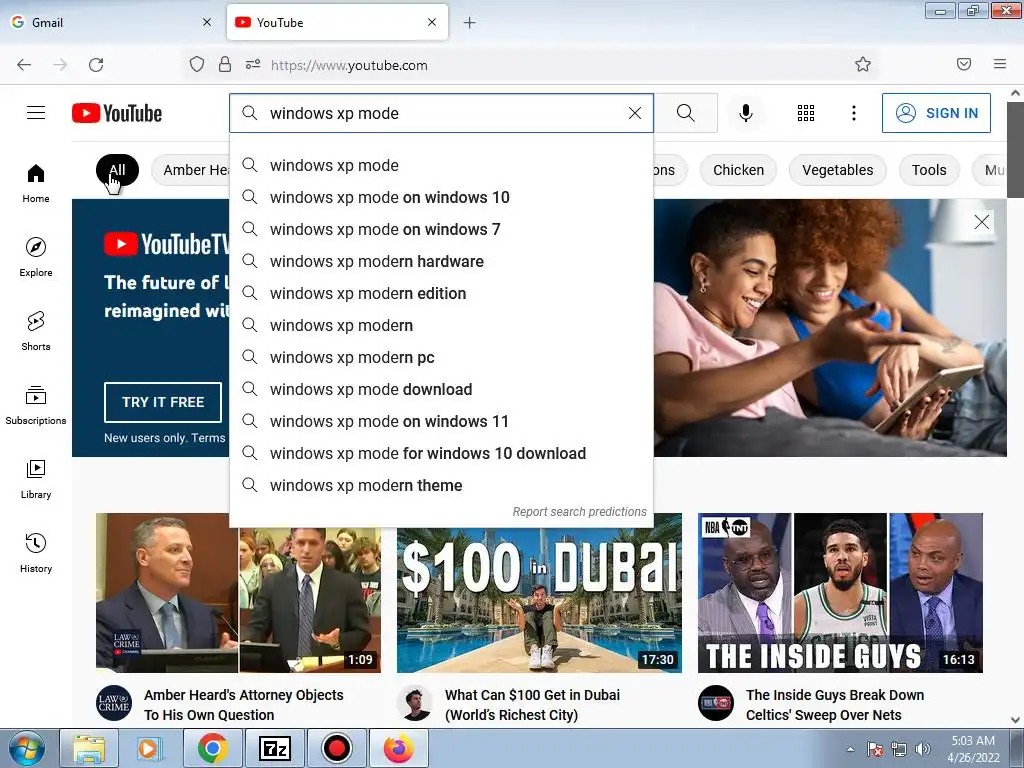Open Chrome from the taskbar
The width and height of the screenshot is (1024, 768).
click(212, 748)
